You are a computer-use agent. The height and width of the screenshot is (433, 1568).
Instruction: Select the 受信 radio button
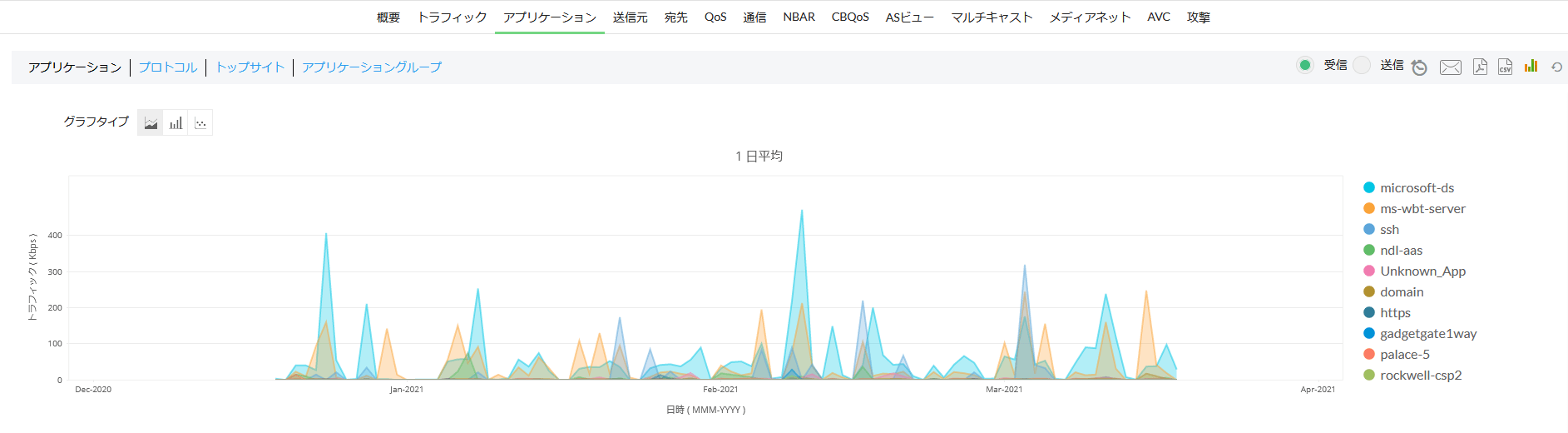(x=1305, y=65)
